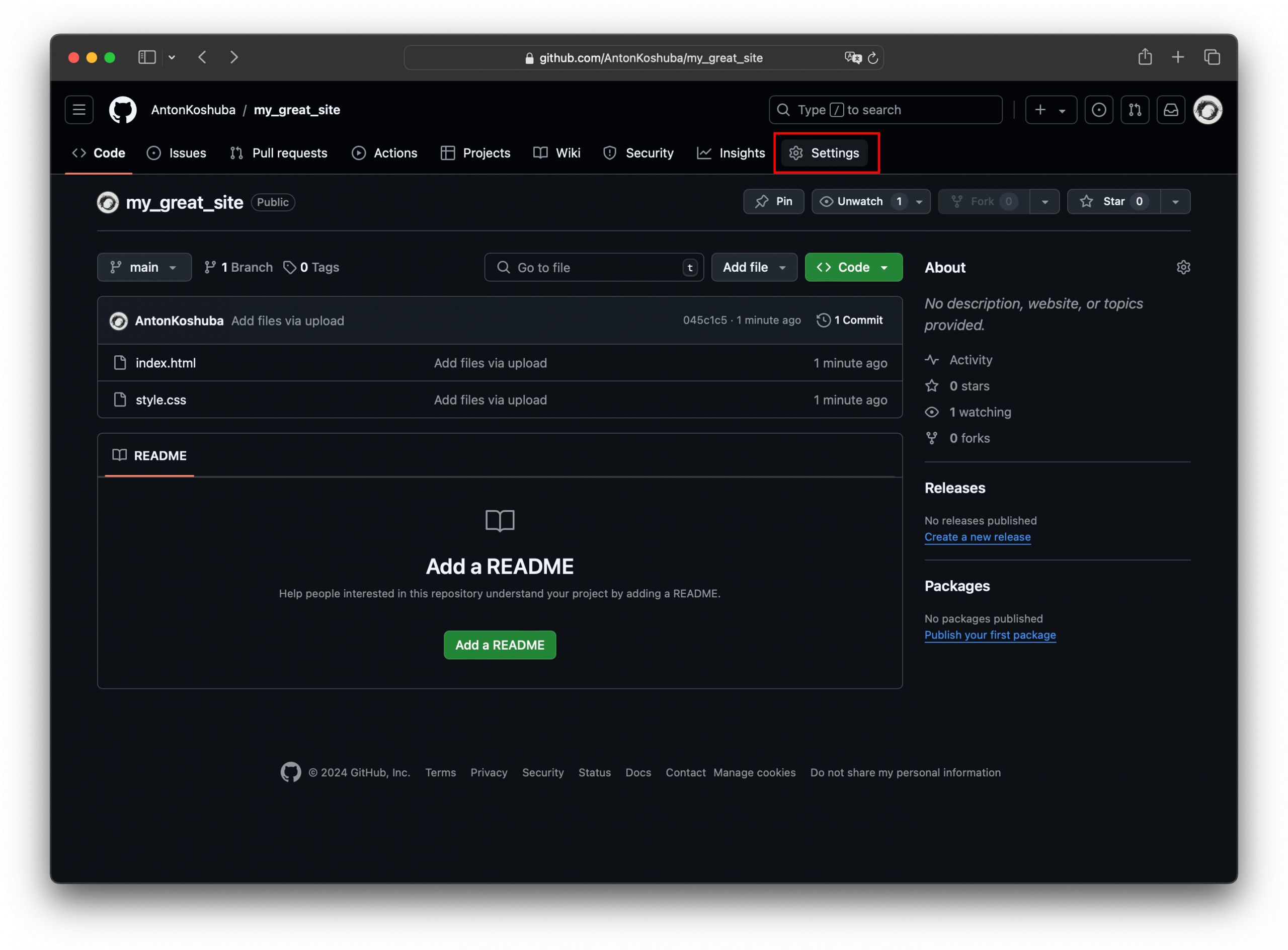The image size is (1288, 950).
Task: Switch to the Issues tab
Action: tap(177, 153)
